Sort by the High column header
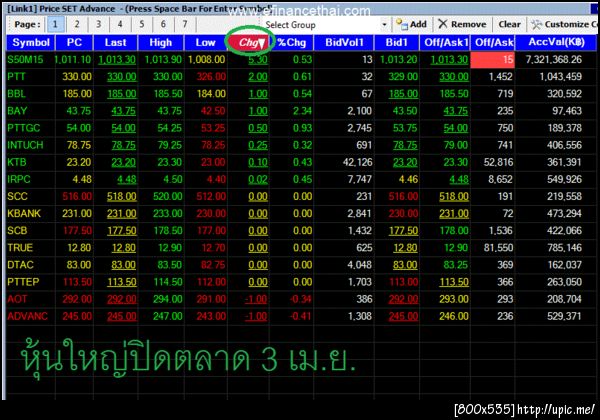600x420 pixels. point(161,42)
